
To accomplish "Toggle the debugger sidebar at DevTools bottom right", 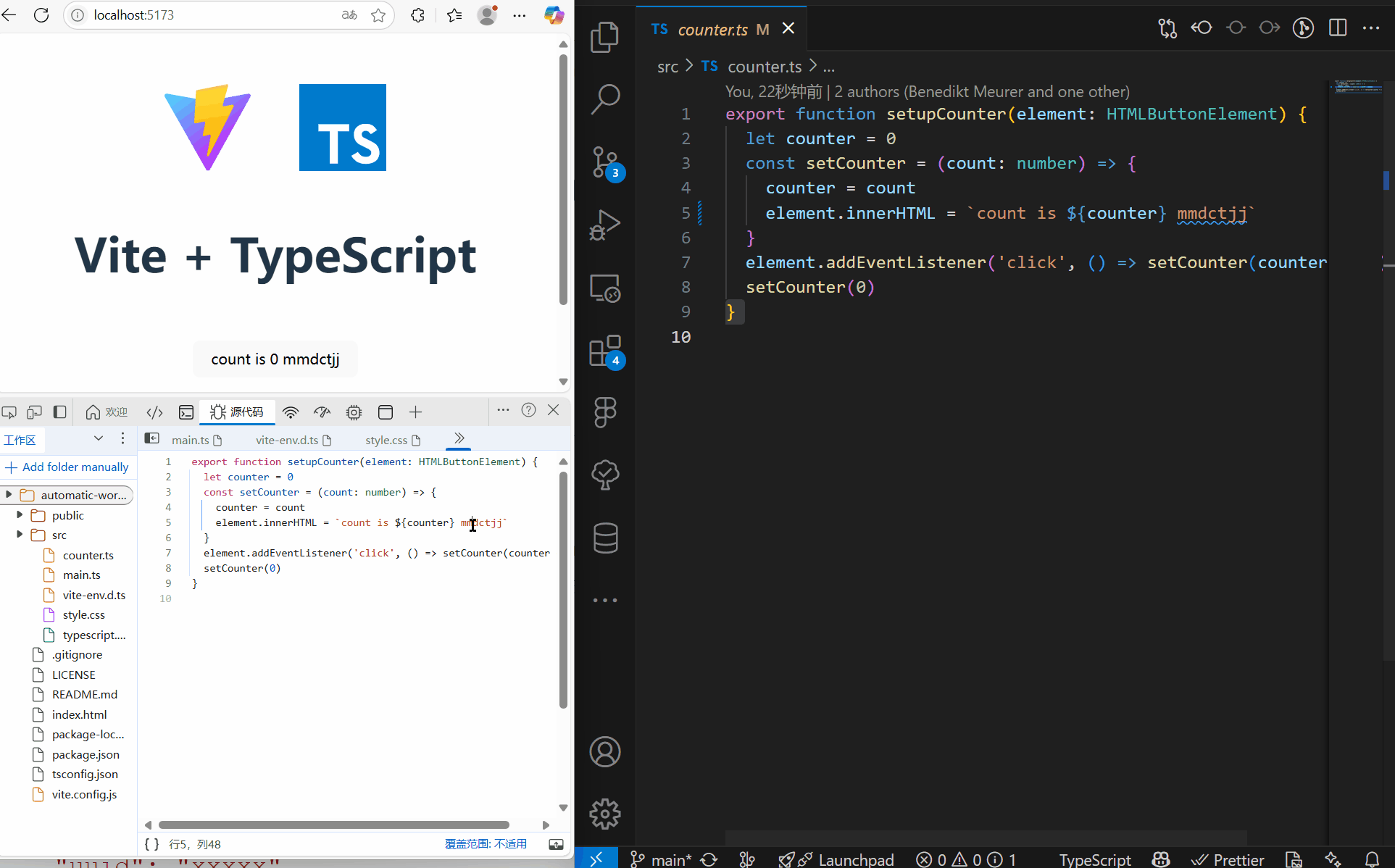I will tap(556, 844).
